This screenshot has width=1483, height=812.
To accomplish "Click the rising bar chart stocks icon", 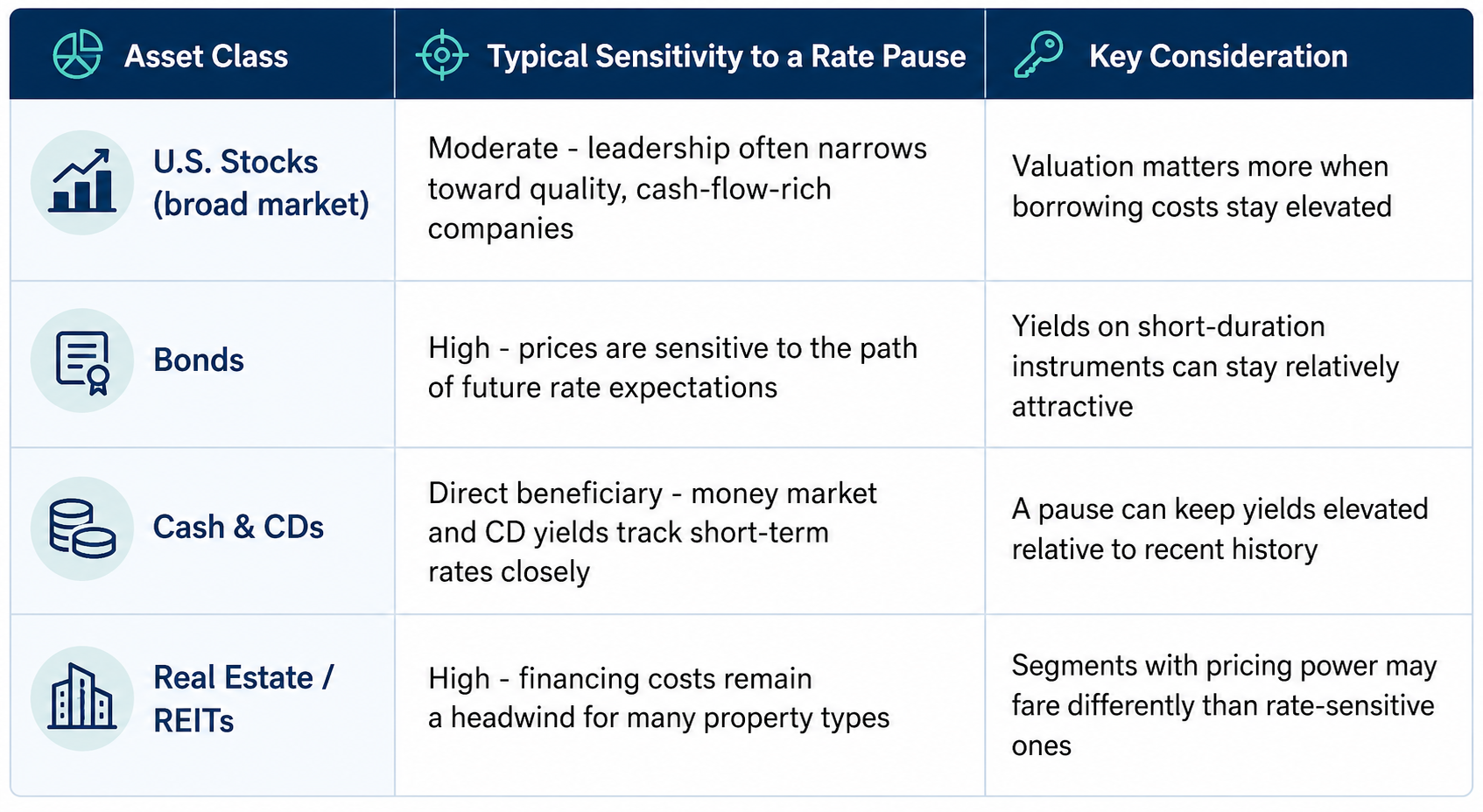I will [x=82, y=182].
